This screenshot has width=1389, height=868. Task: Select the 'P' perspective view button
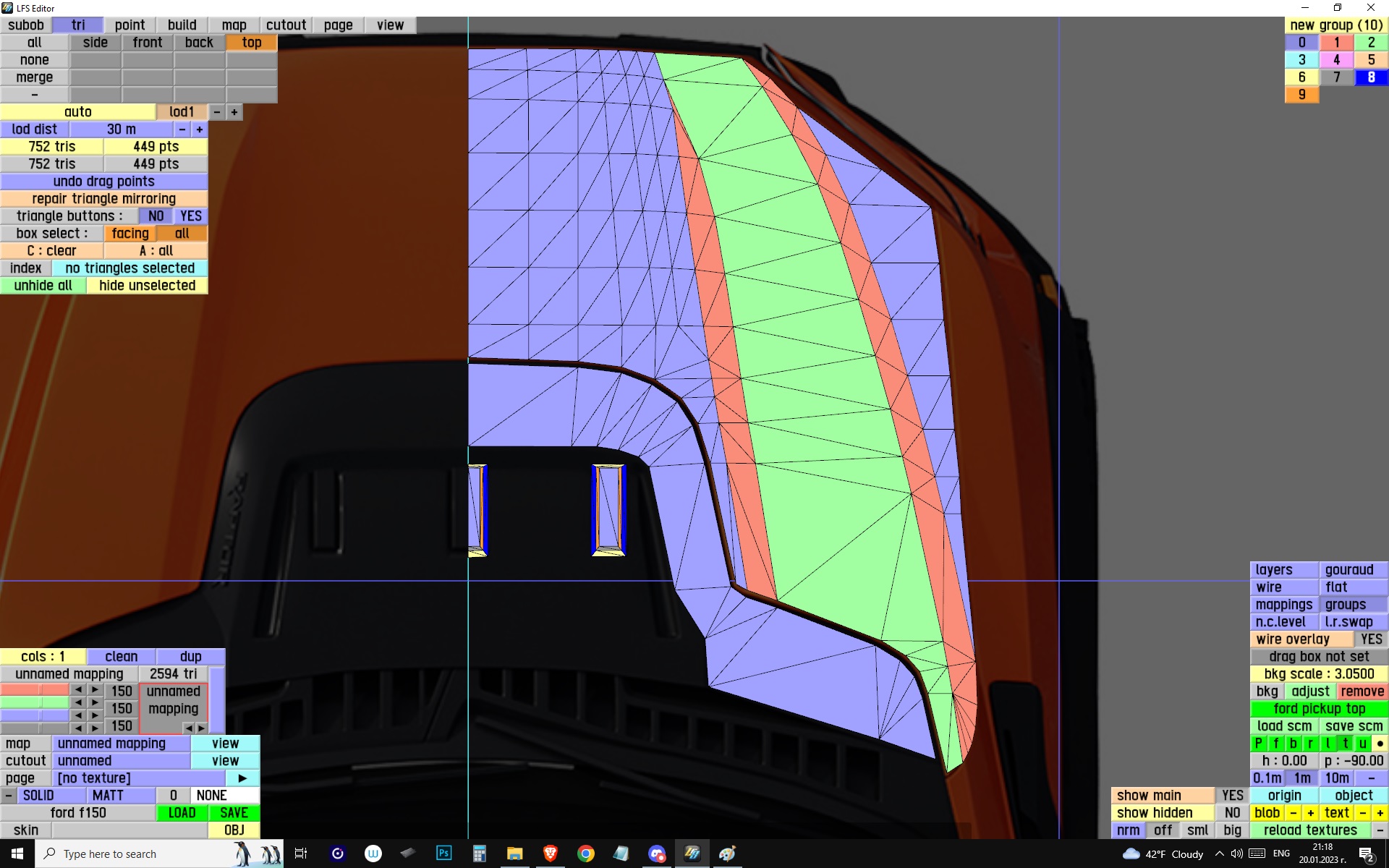pyautogui.click(x=1258, y=744)
